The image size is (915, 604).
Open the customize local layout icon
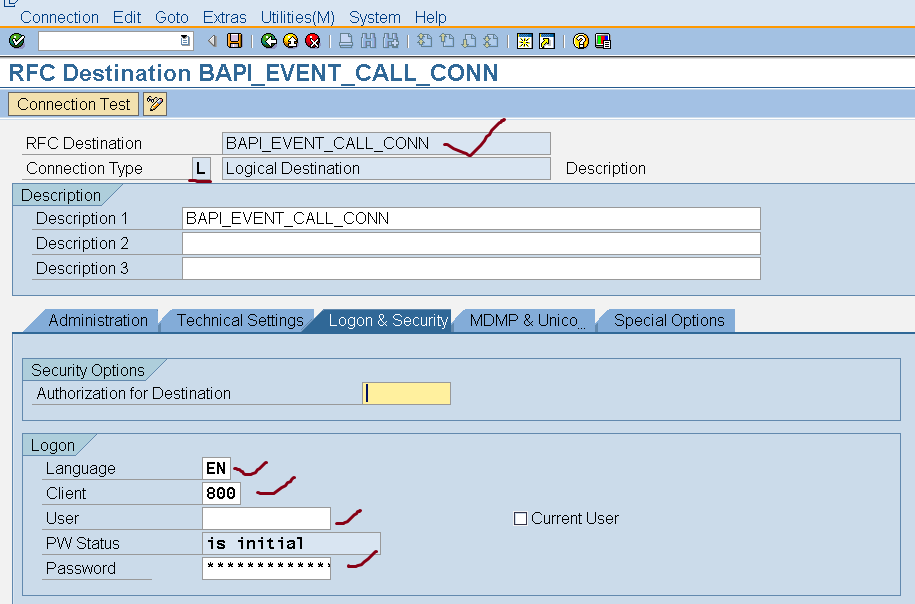point(603,41)
